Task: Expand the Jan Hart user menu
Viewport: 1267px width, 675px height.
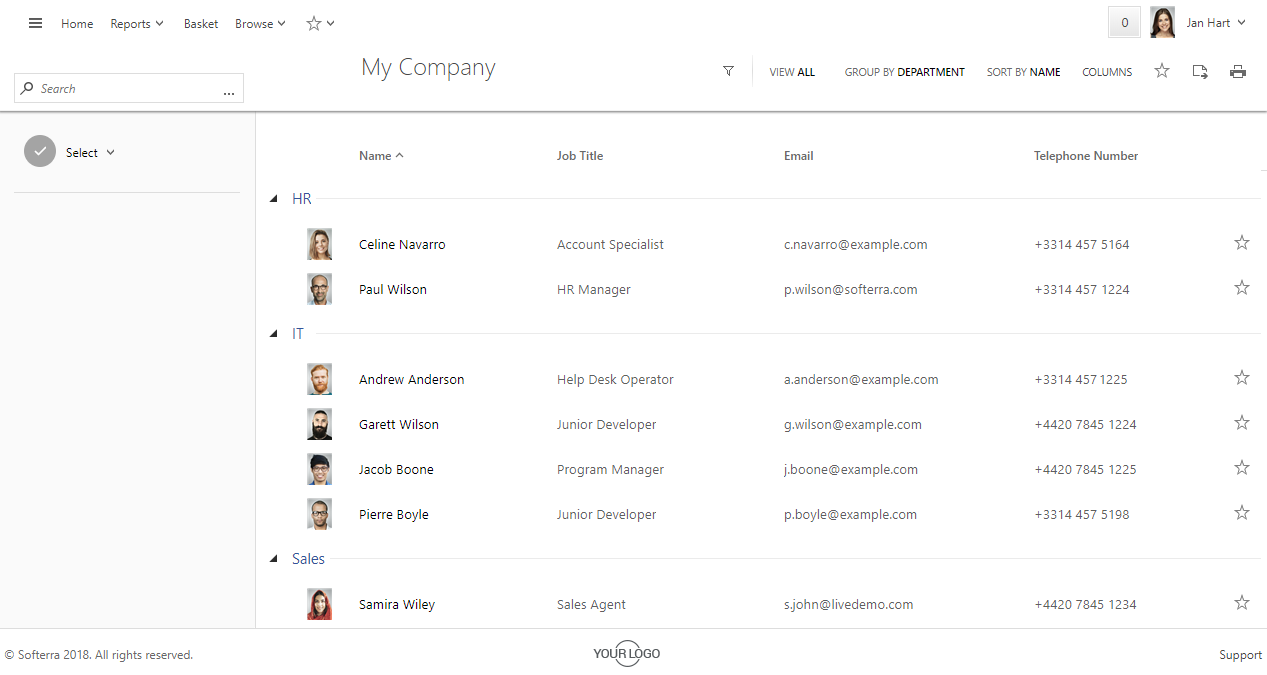Action: click(1216, 23)
